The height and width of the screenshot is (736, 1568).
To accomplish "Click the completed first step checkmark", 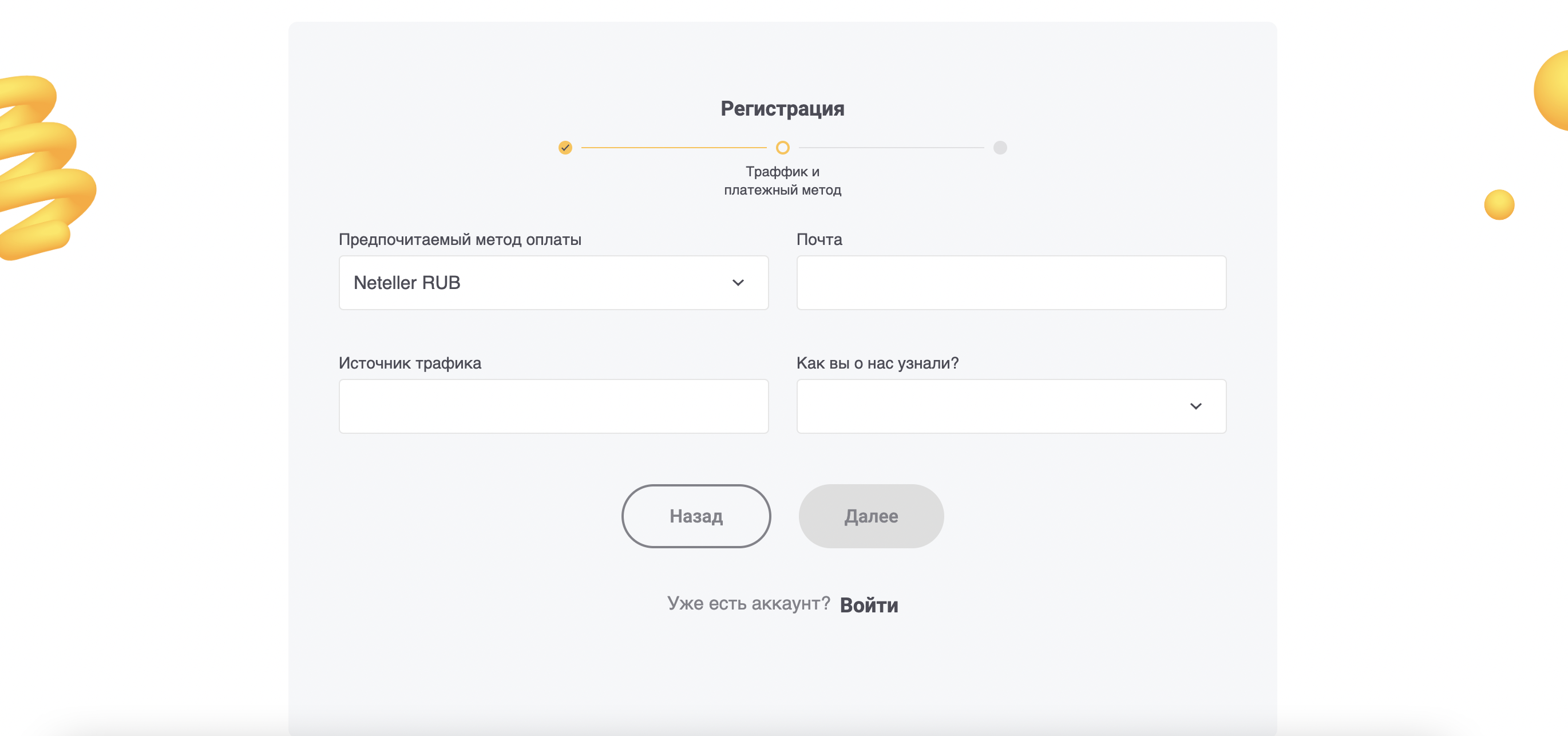I will 565,147.
